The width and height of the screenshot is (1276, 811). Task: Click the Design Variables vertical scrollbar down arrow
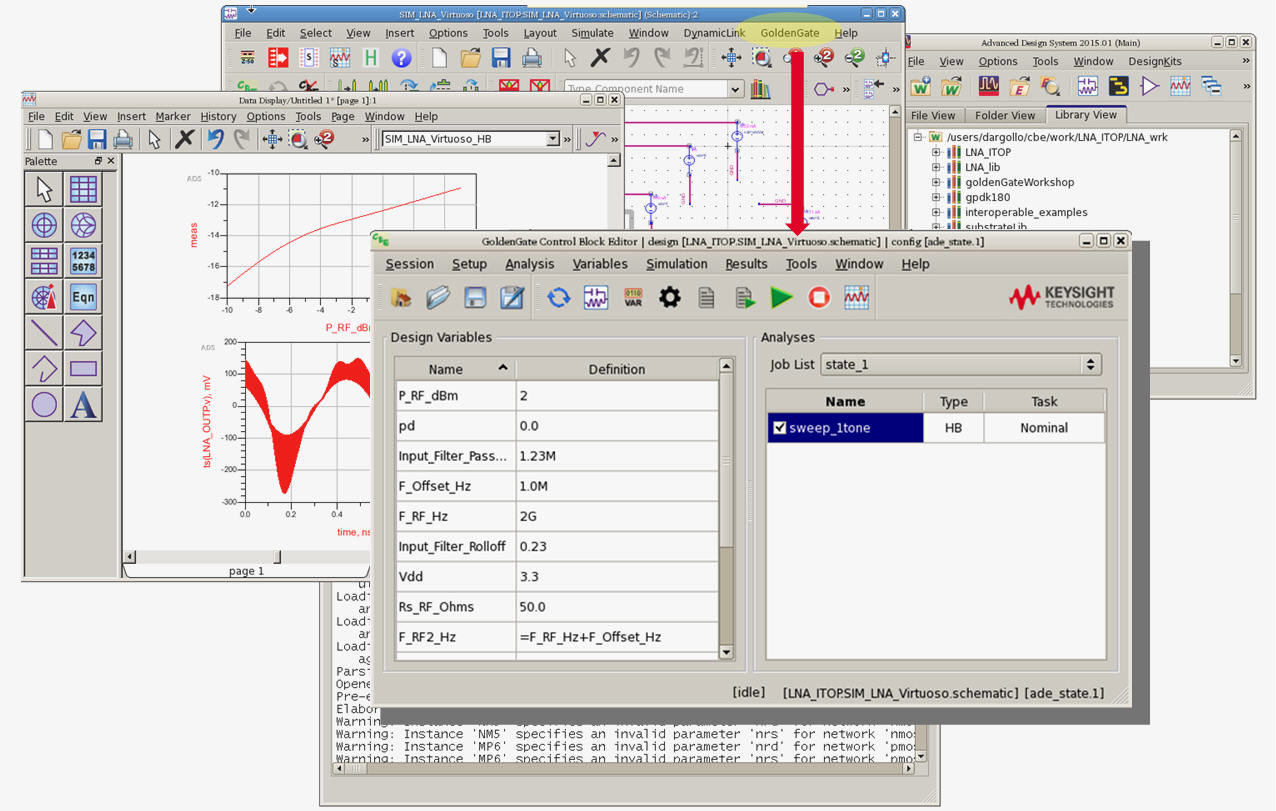[x=727, y=652]
